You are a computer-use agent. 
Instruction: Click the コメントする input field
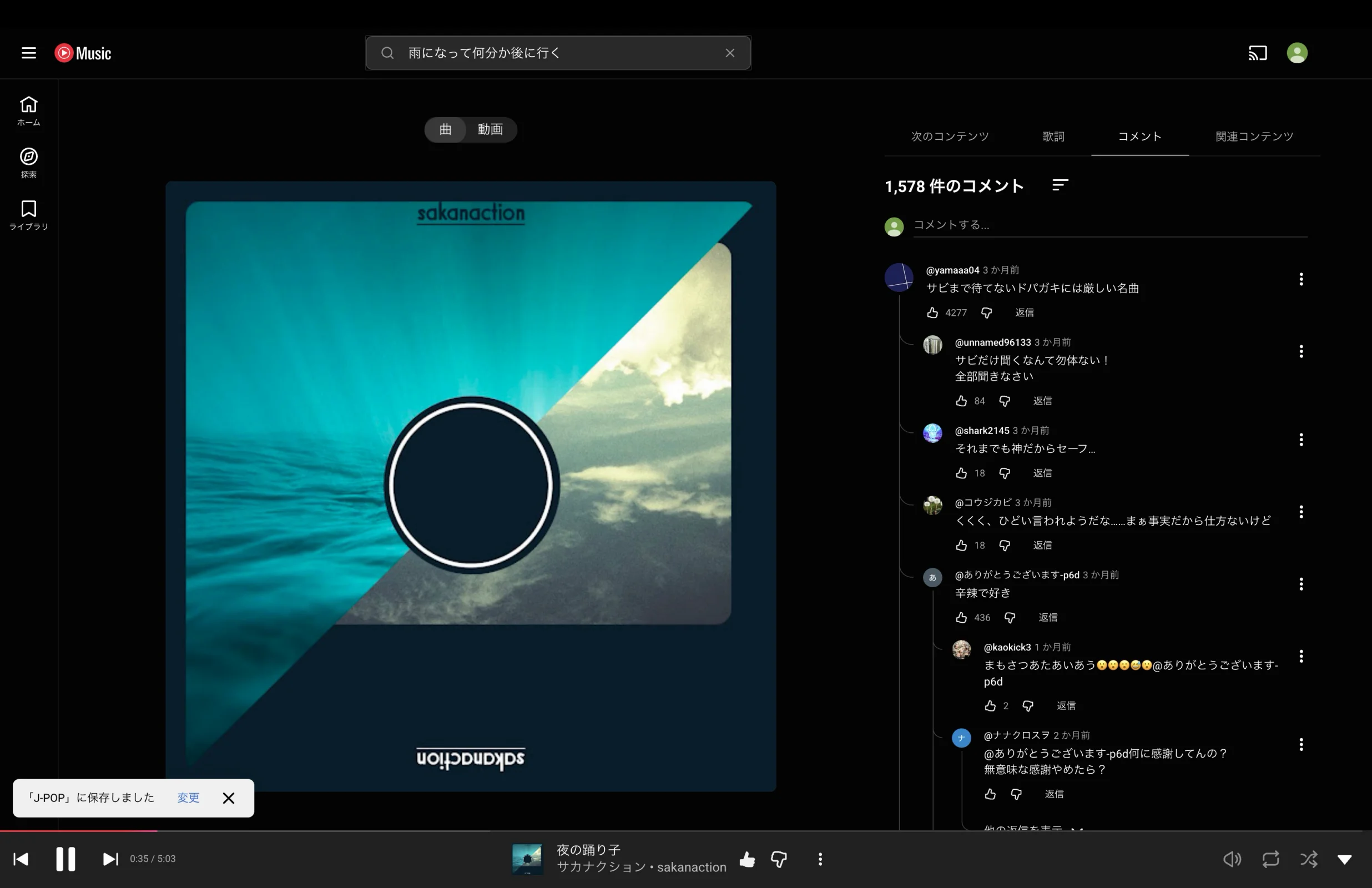(x=1110, y=225)
